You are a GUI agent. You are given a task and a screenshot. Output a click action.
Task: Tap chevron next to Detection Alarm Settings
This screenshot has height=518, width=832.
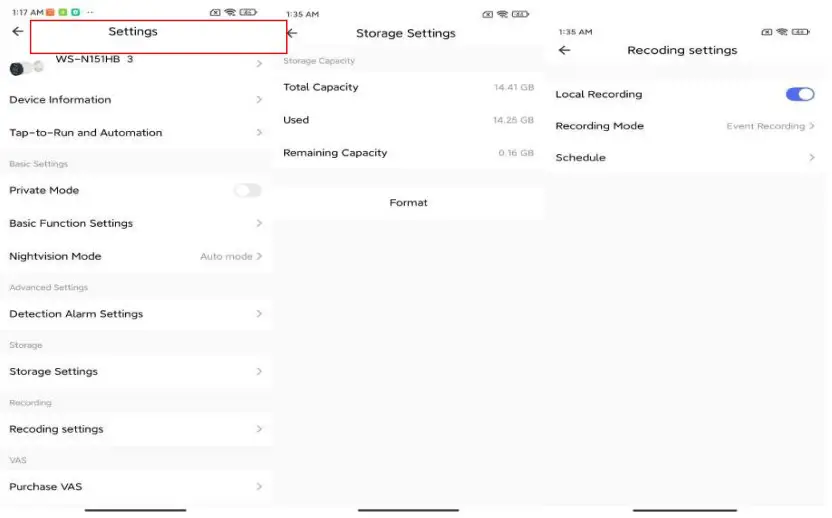(259, 314)
